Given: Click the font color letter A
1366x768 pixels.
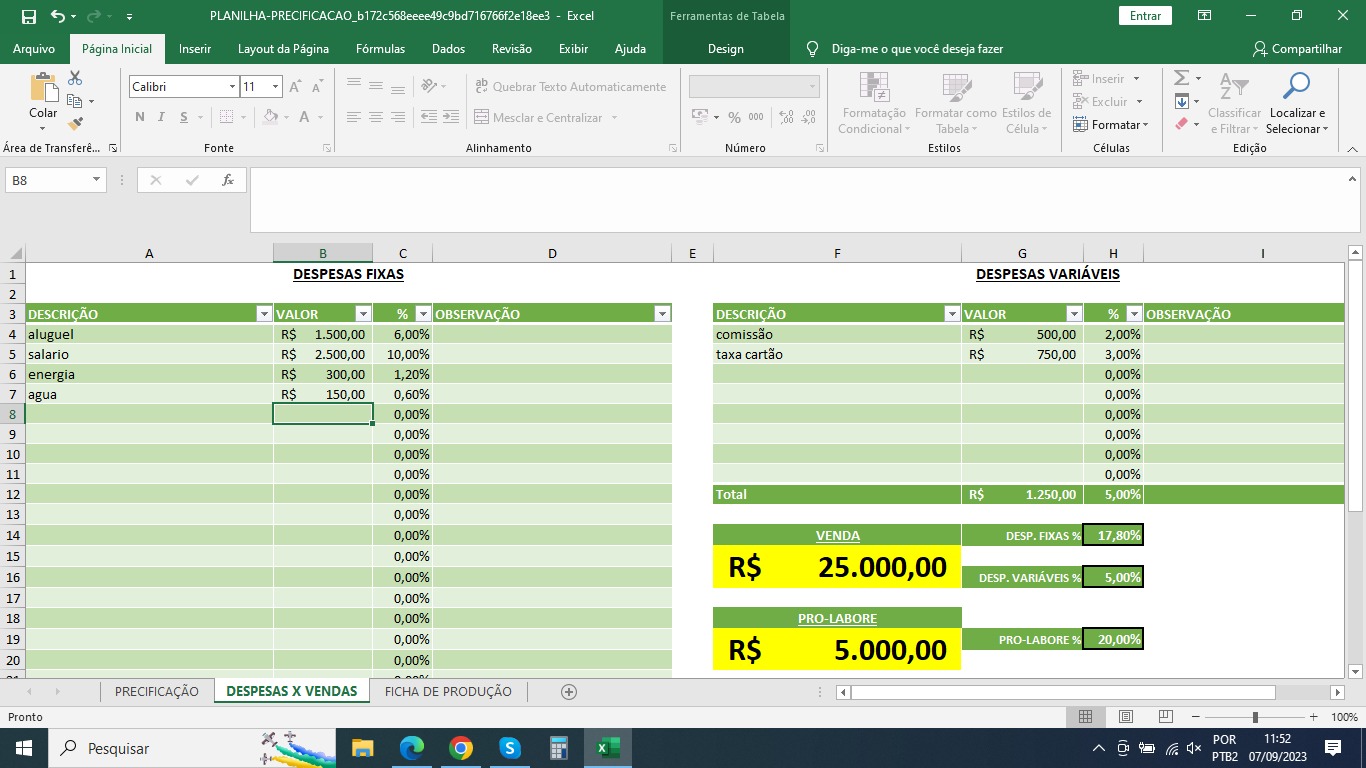Looking at the screenshot, I should pos(305,117).
